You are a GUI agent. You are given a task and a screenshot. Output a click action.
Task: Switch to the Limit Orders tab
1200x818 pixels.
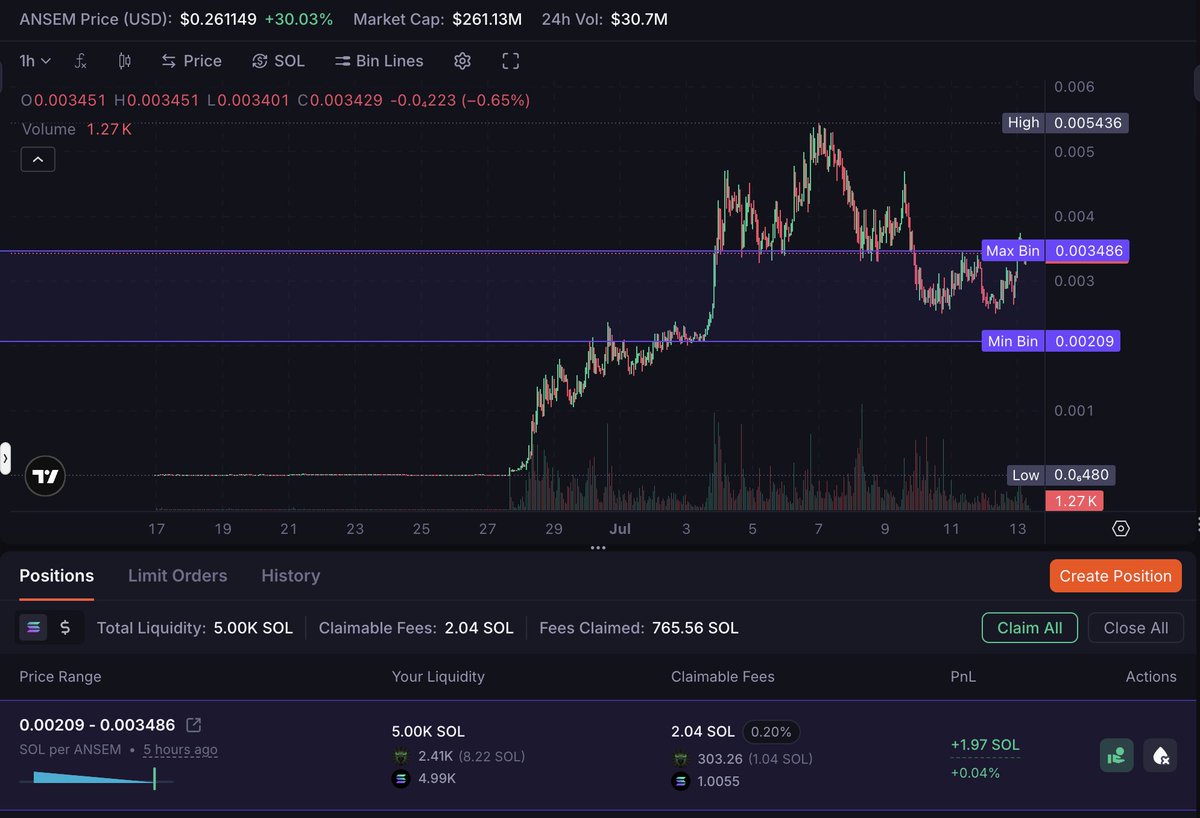177,576
